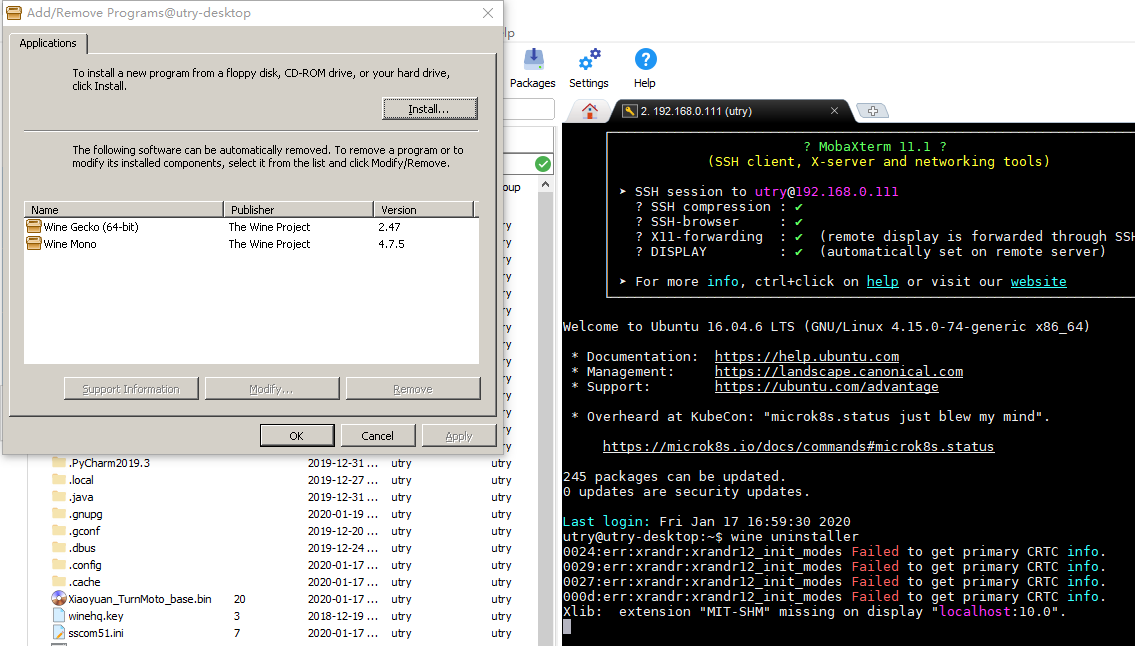Open the ubuntu.com/advantage link
Viewport: 1135px width, 646px height.
827,387
